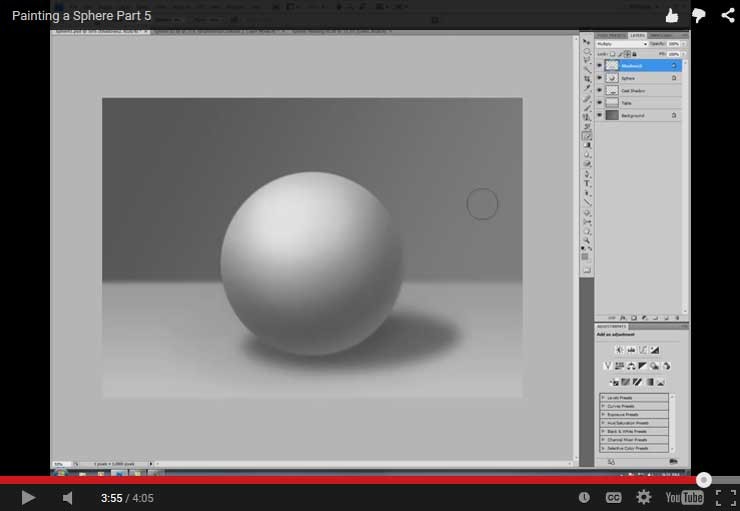Add an Exposure adjustment

655,350
